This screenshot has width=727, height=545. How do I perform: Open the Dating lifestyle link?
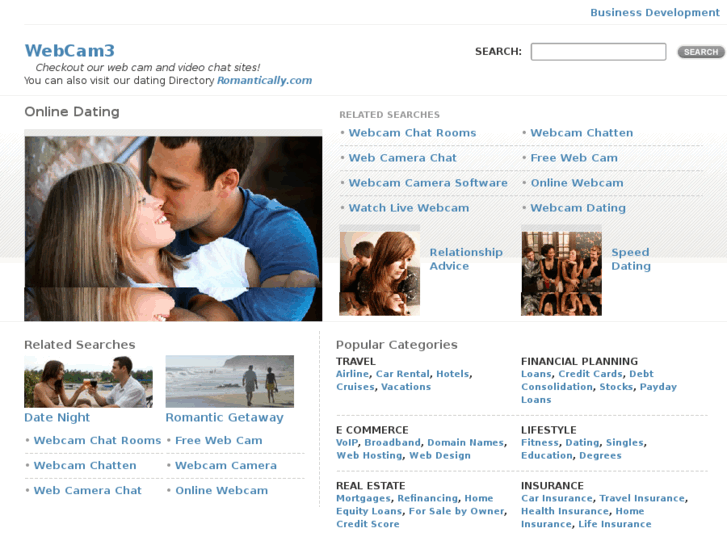pos(582,442)
